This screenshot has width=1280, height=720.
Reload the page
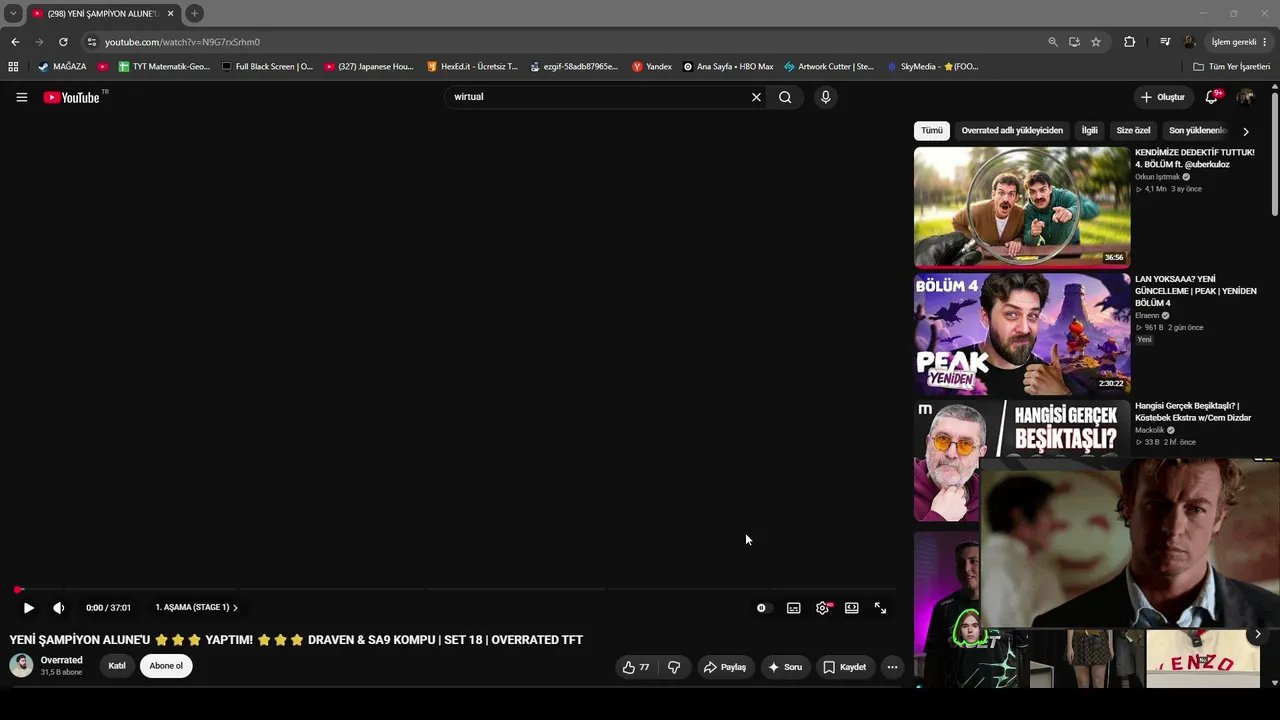[x=63, y=42]
